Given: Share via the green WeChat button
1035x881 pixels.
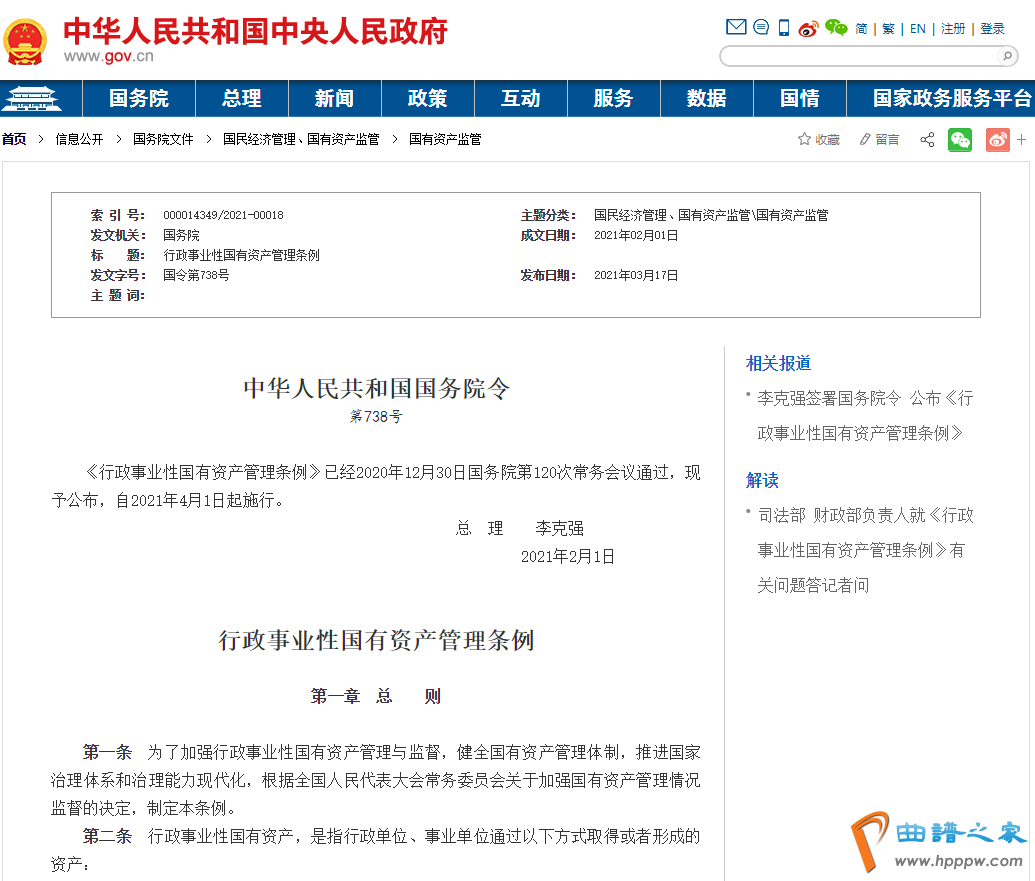Looking at the screenshot, I should (x=960, y=140).
